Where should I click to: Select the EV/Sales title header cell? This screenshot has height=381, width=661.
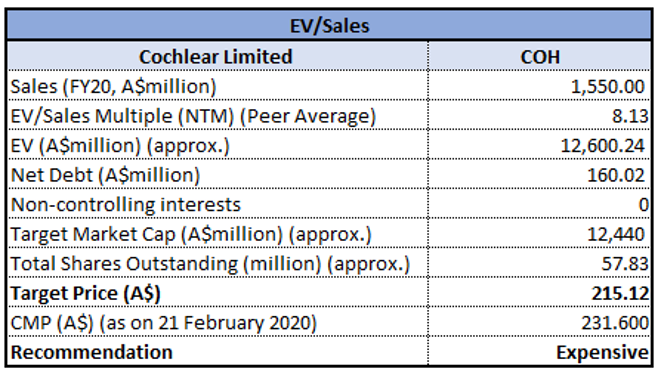click(x=329, y=25)
